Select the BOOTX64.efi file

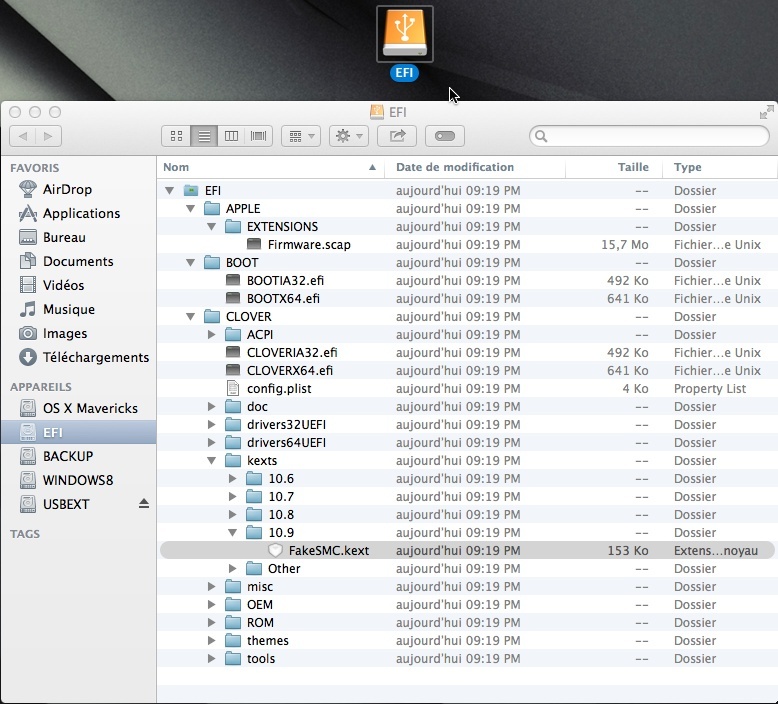pyautogui.click(x=467, y=299)
